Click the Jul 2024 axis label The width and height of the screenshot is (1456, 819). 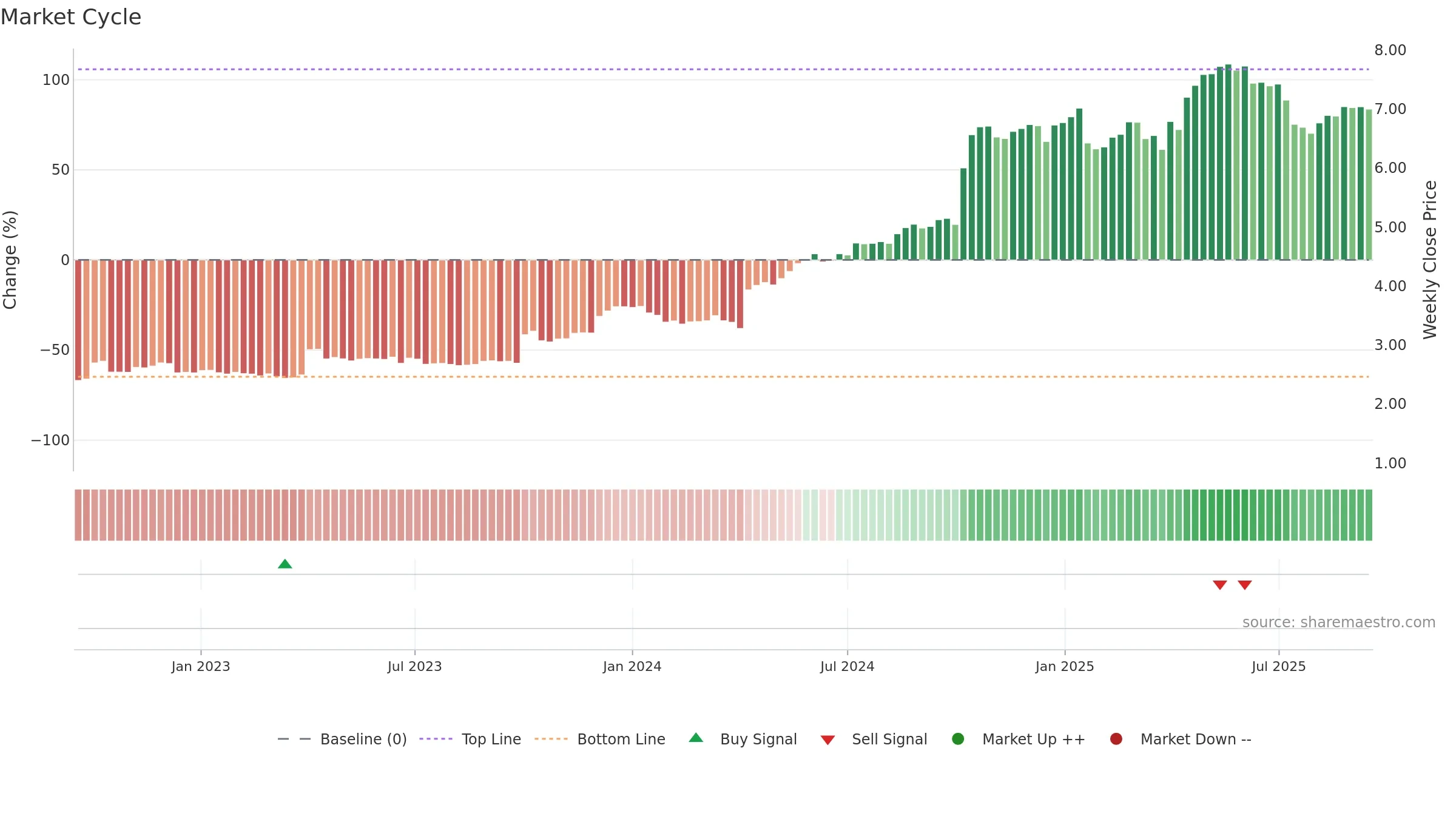pos(848,667)
